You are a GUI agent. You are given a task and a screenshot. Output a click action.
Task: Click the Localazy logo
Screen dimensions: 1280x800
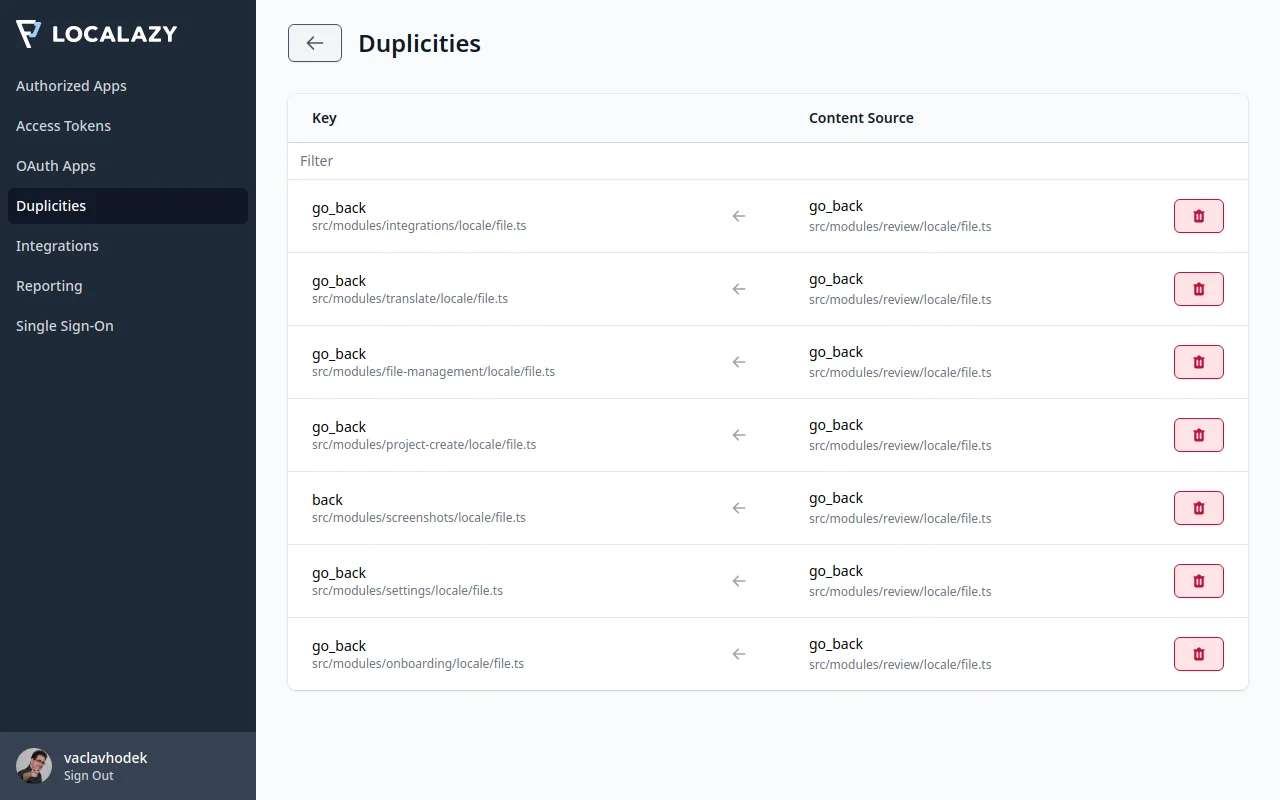pyautogui.click(x=96, y=33)
